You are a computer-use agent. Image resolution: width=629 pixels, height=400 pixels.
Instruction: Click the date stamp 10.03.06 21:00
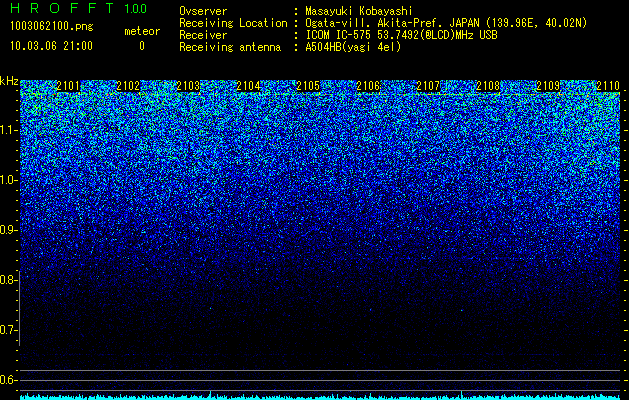coord(51,46)
